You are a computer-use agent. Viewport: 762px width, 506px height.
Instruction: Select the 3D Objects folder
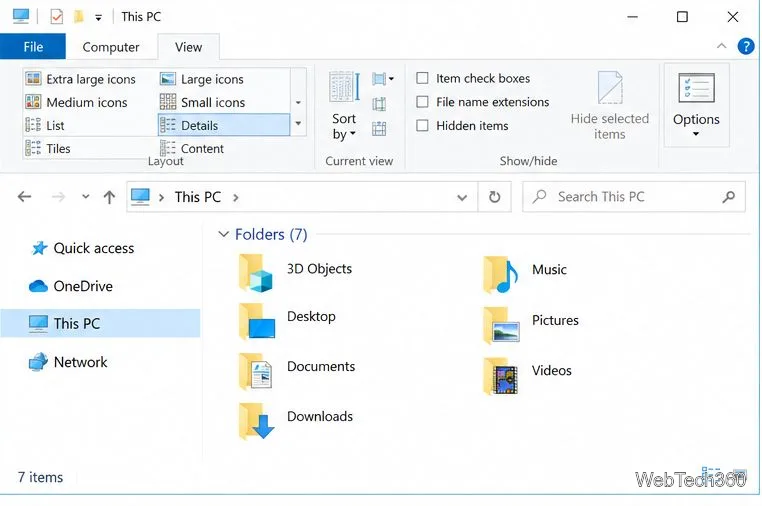[295, 273]
